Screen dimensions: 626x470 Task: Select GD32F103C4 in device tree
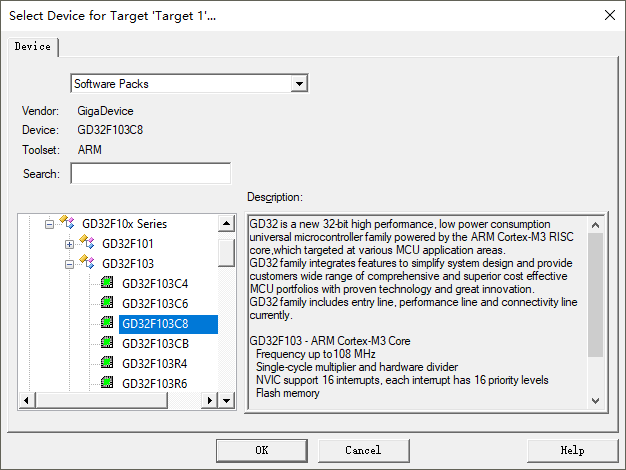[155, 284]
